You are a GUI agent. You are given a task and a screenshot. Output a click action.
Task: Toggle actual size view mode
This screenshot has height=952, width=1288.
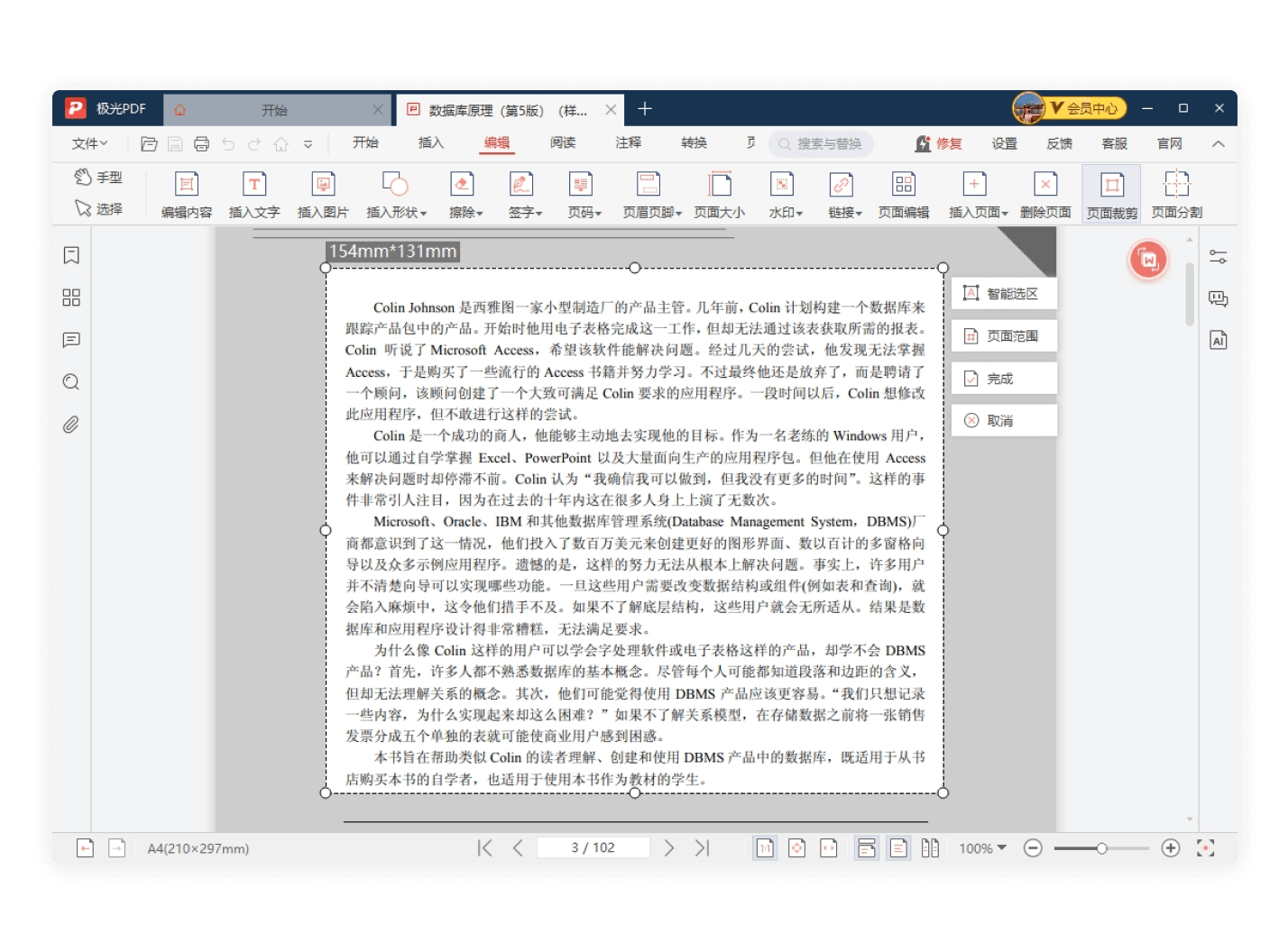point(765,848)
